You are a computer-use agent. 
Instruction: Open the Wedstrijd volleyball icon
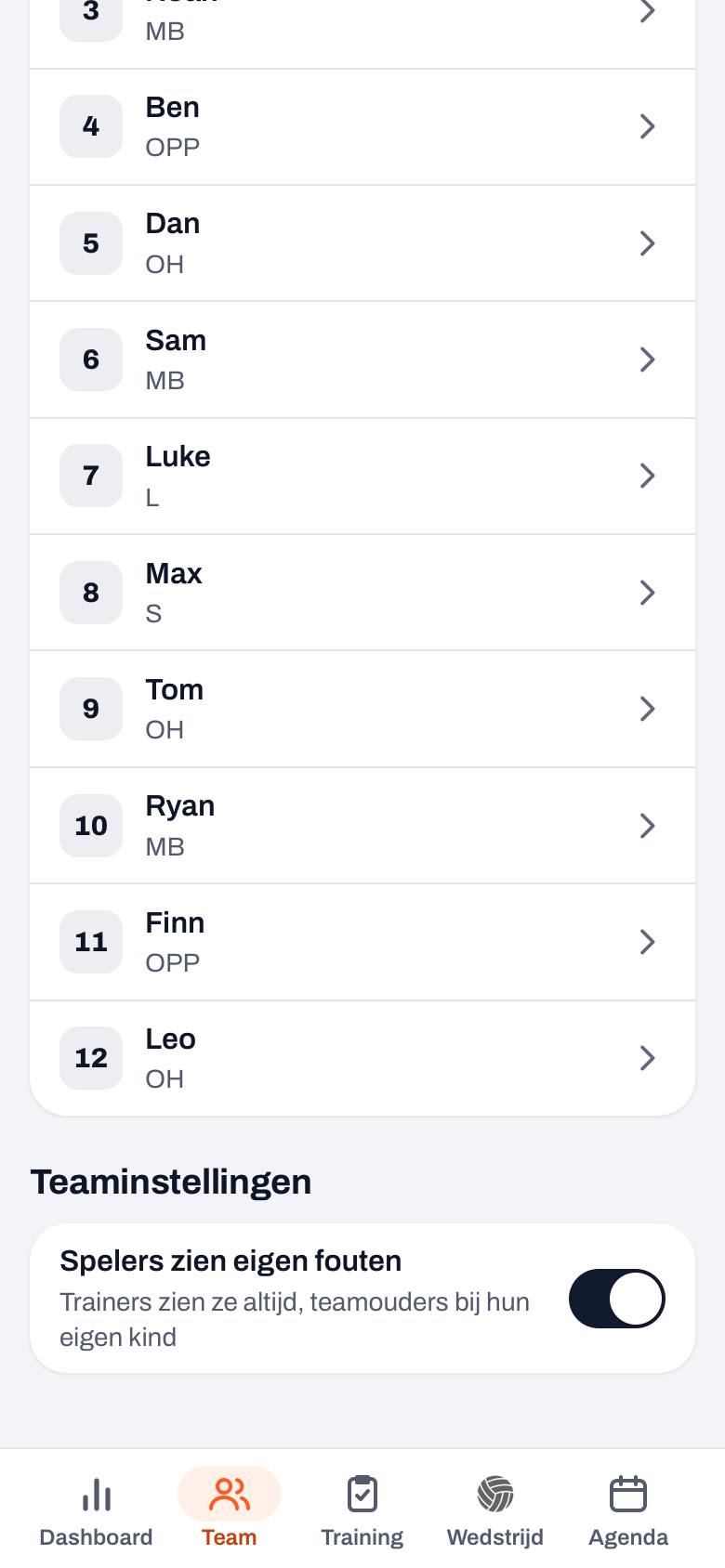pos(495,1495)
